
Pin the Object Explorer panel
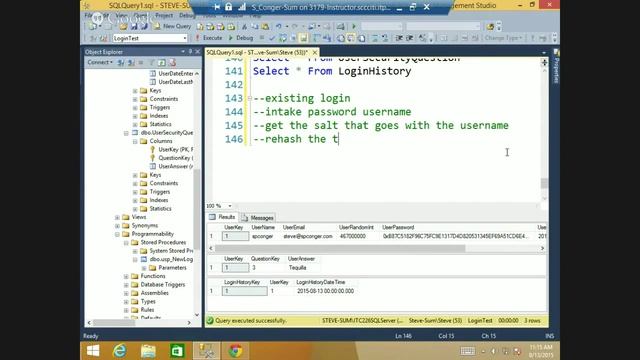190,51
